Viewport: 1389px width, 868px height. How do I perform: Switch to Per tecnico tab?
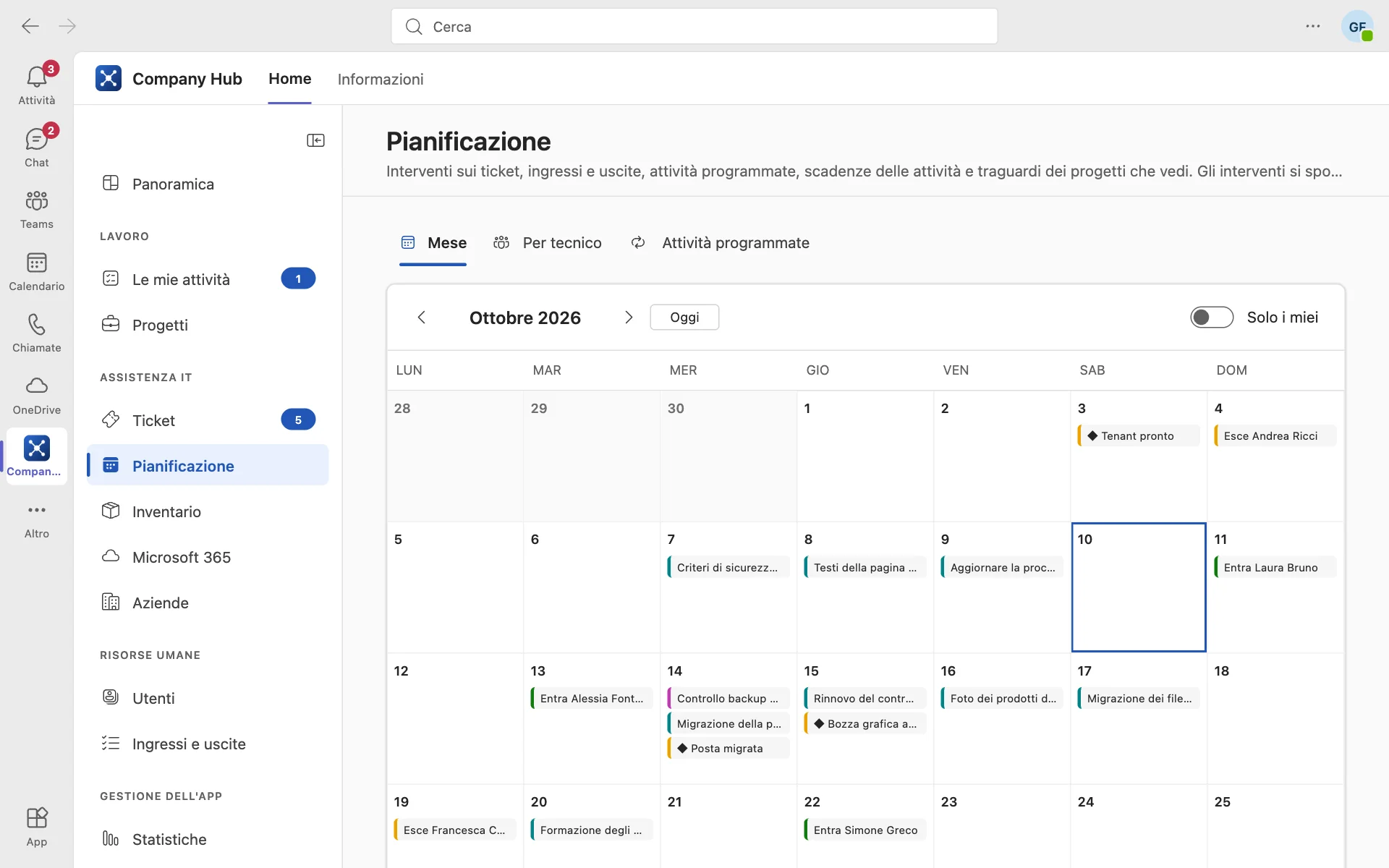[548, 243]
